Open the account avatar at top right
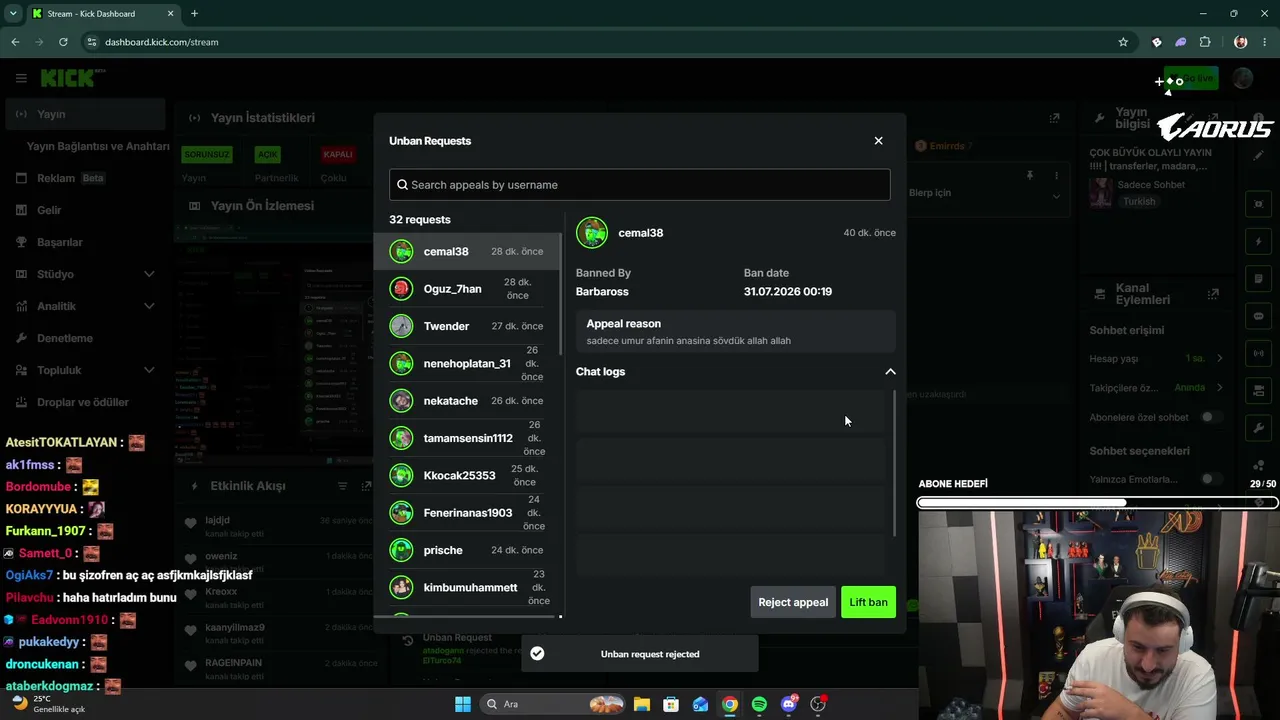The width and height of the screenshot is (1280, 720). pyautogui.click(x=1243, y=78)
